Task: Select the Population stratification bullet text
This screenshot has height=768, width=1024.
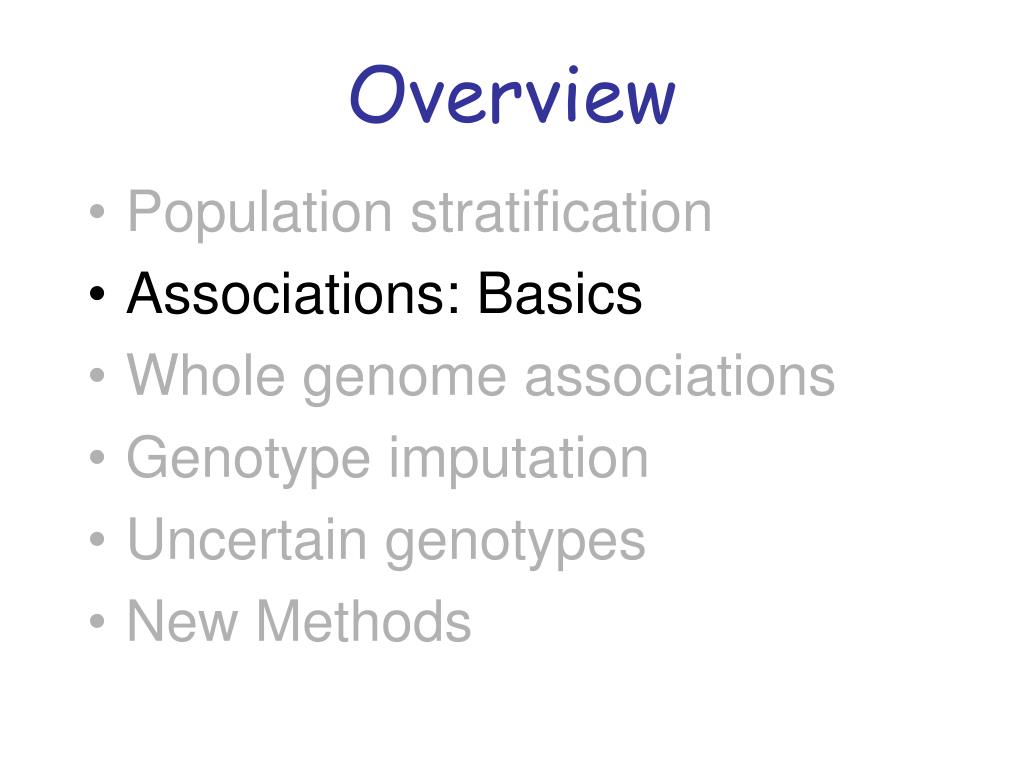Action: point(419,213)
